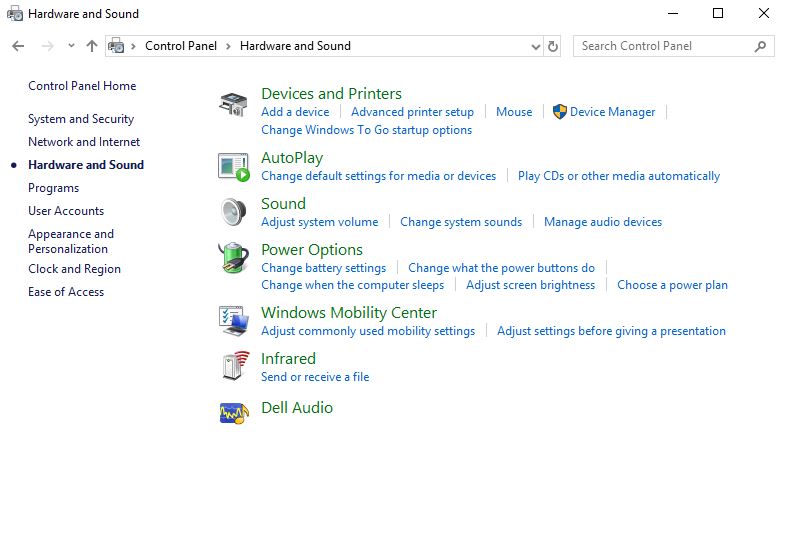Click the Dell Audio icon

(x=233, y=411)
